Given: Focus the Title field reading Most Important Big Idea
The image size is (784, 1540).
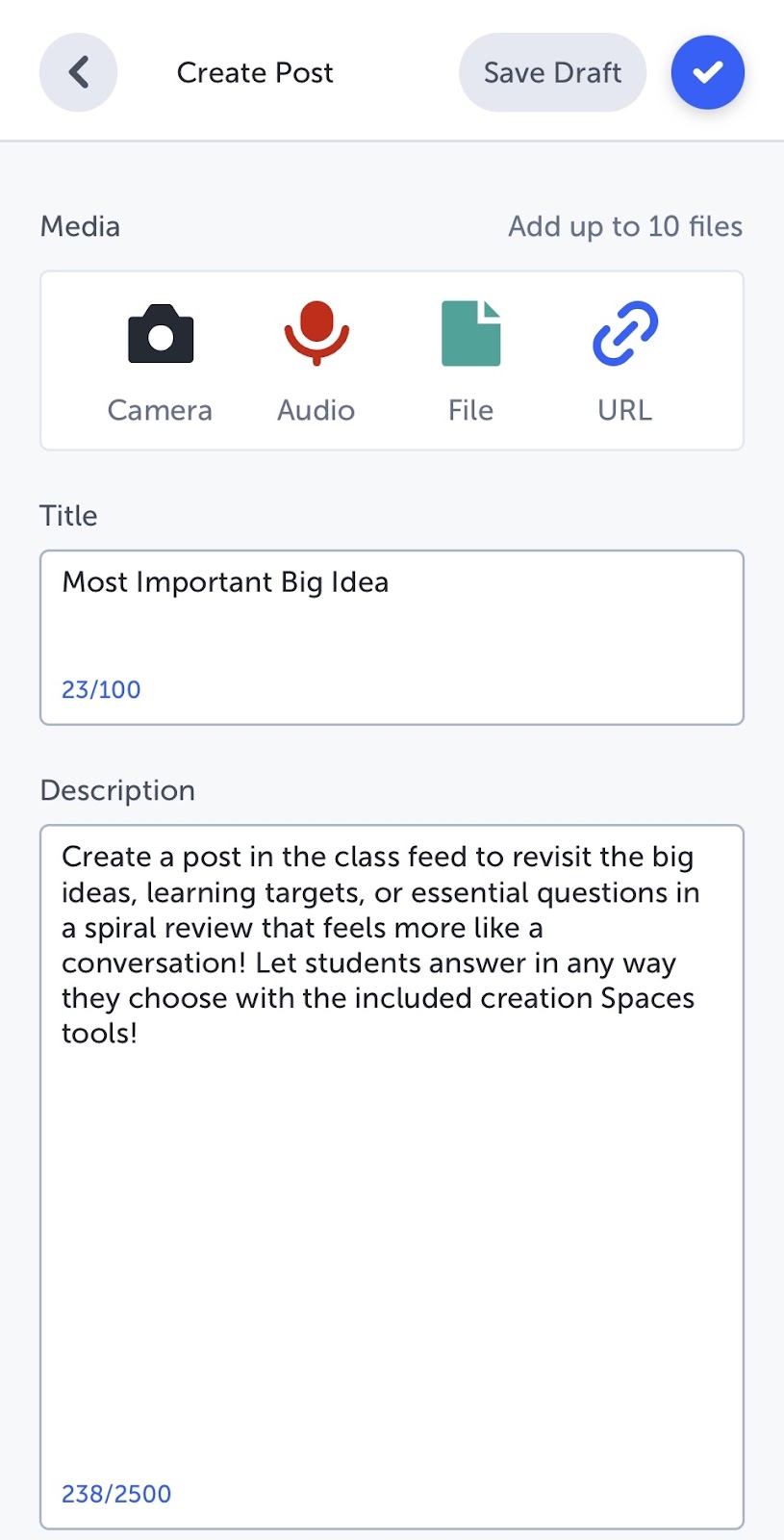Looking at the screenshot, I should [x=391, y=616].
